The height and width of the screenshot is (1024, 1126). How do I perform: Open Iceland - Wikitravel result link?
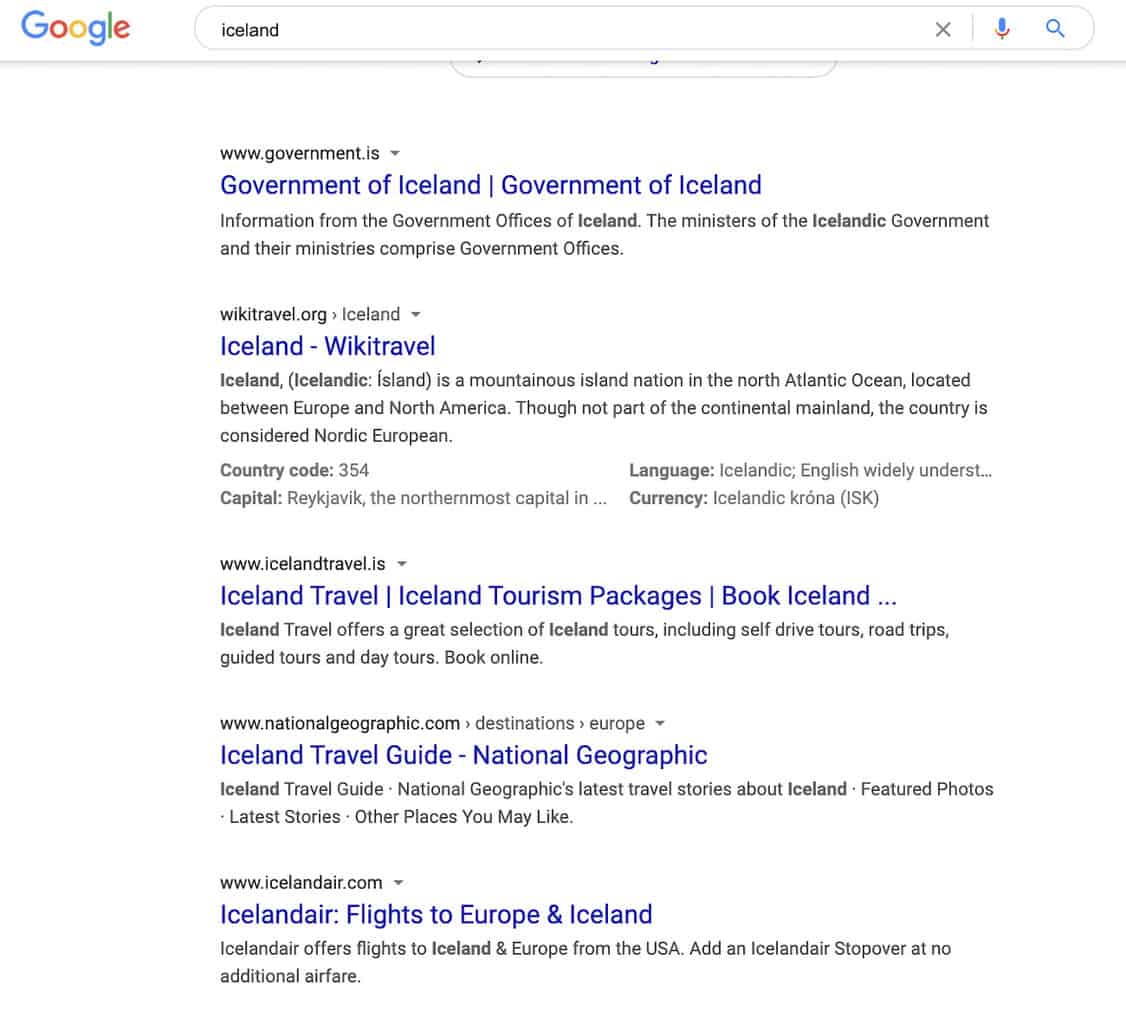tap(327, 346)
